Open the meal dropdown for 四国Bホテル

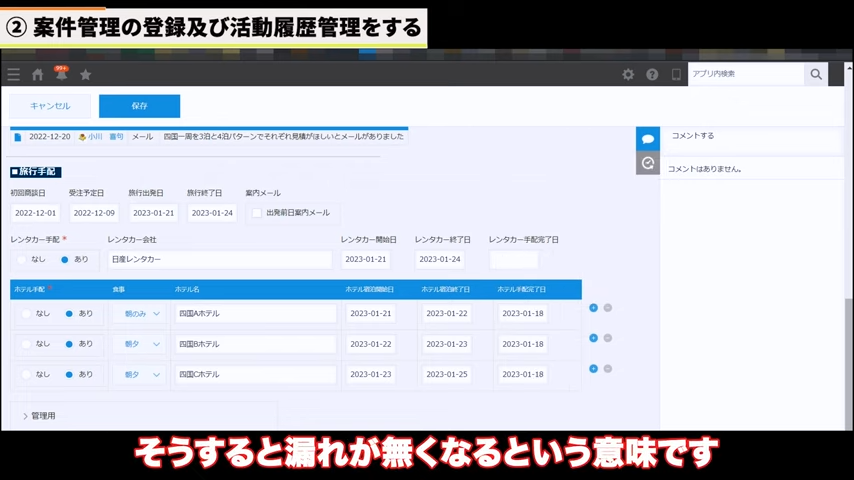click(x=139, y=344)
